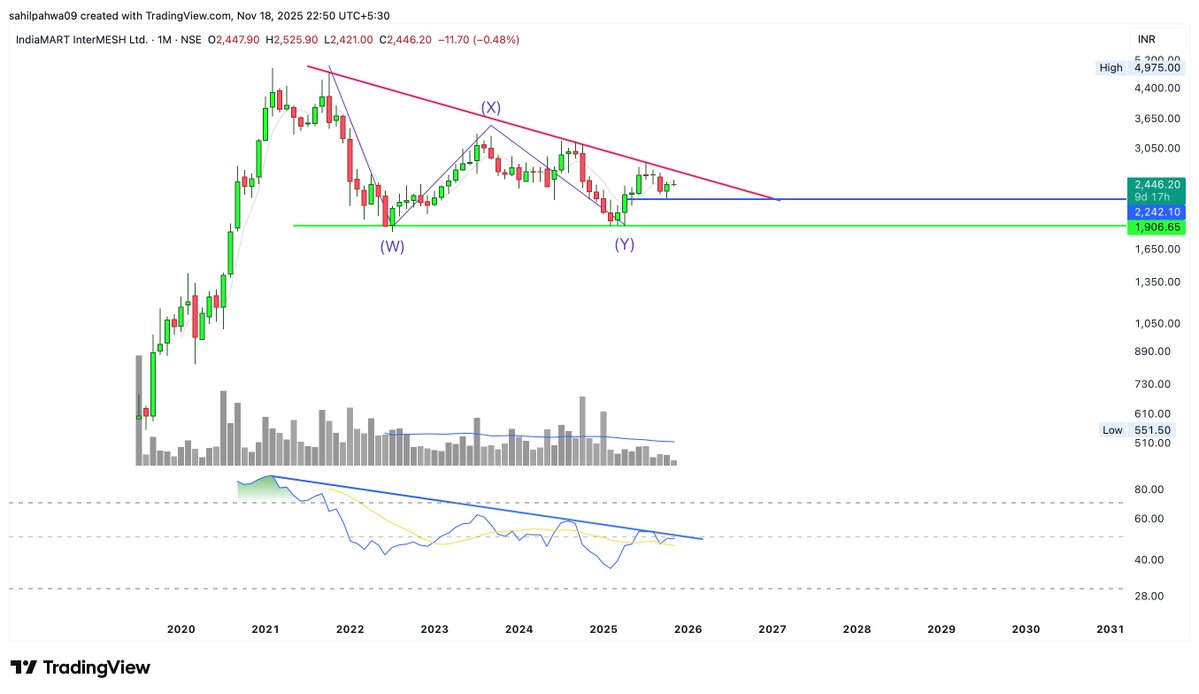Select the (Y) wave label on chart
This screenshot has width=1199, height=694.
coord(623,244)
